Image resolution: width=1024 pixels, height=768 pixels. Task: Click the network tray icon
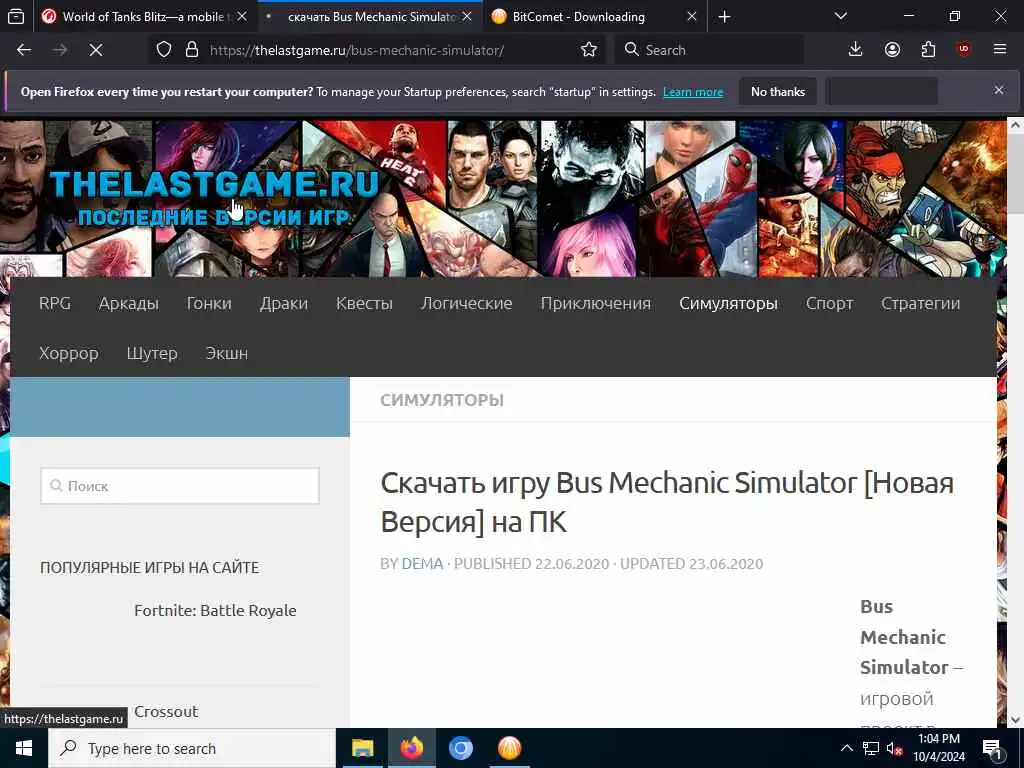870,748
